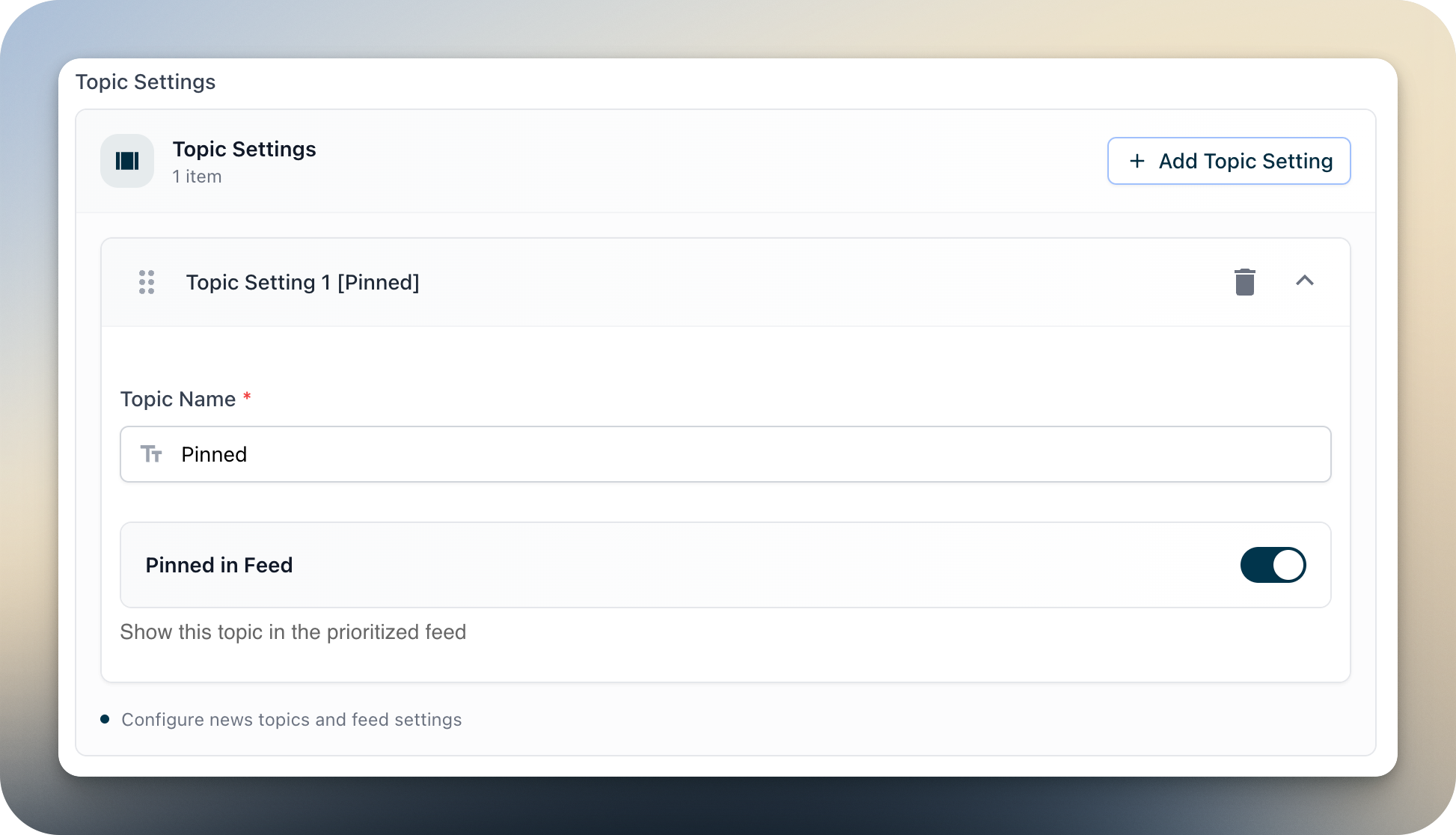Click Configure news topics and feed settings
This screenshot has width=1456, height=835.
[x=291, y=719]
